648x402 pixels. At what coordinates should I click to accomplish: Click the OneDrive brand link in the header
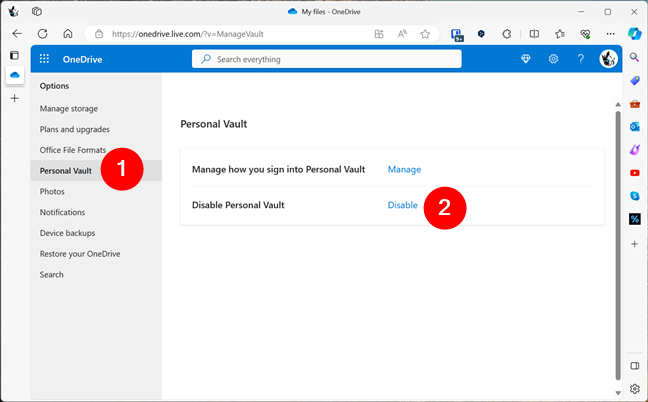point(82,59)
